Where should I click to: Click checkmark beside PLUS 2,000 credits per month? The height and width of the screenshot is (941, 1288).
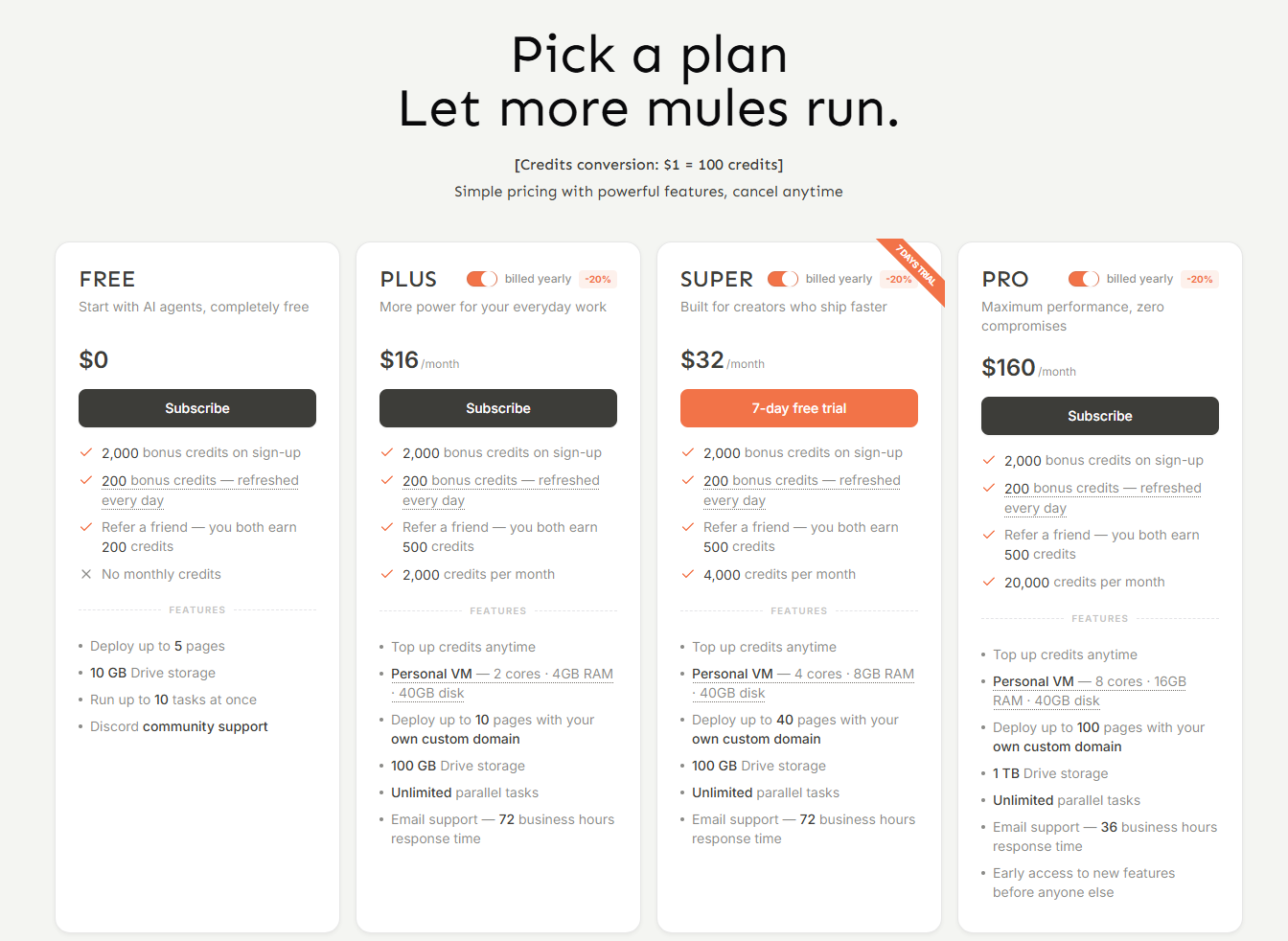pos(387,574)
